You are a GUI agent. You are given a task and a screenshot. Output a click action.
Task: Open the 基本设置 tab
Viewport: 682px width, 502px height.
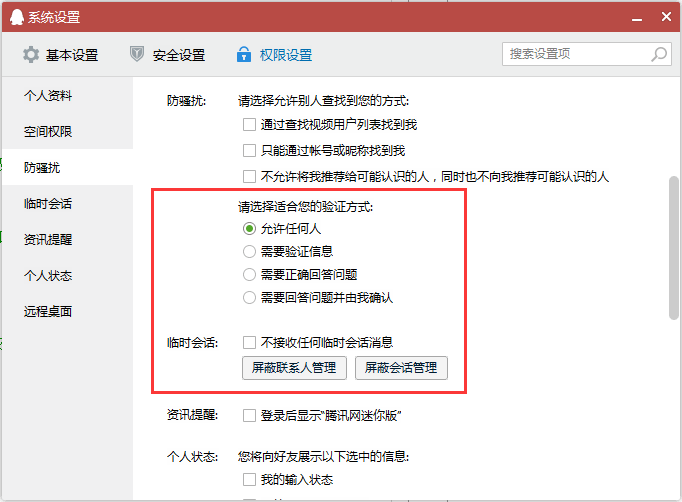coord(60,55)
